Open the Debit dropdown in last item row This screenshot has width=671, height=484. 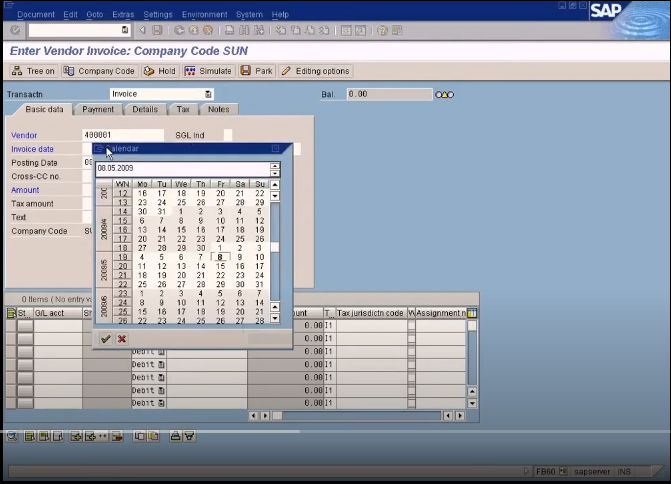coord(161,403)
